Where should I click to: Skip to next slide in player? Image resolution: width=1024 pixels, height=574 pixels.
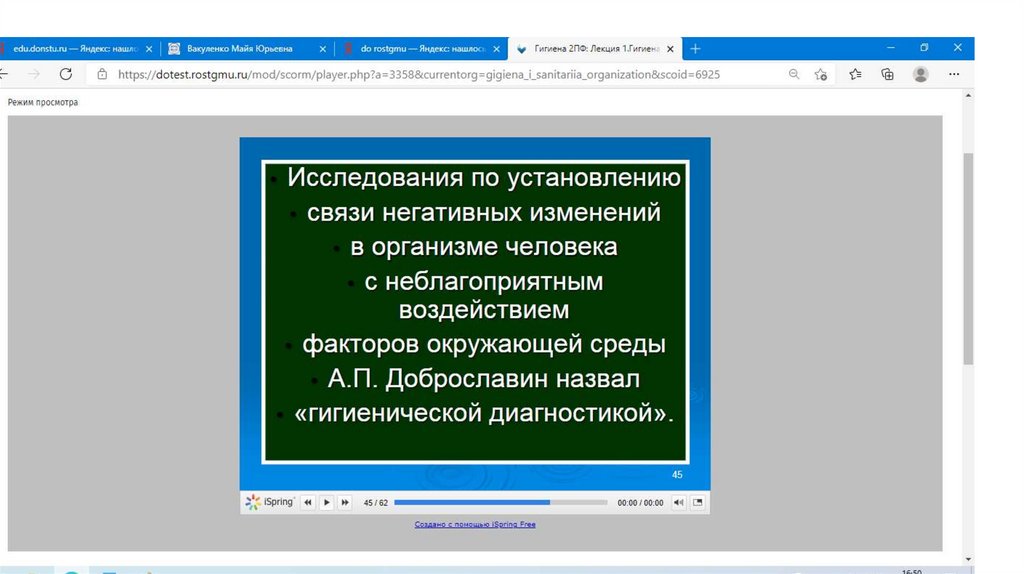point(345,502)
